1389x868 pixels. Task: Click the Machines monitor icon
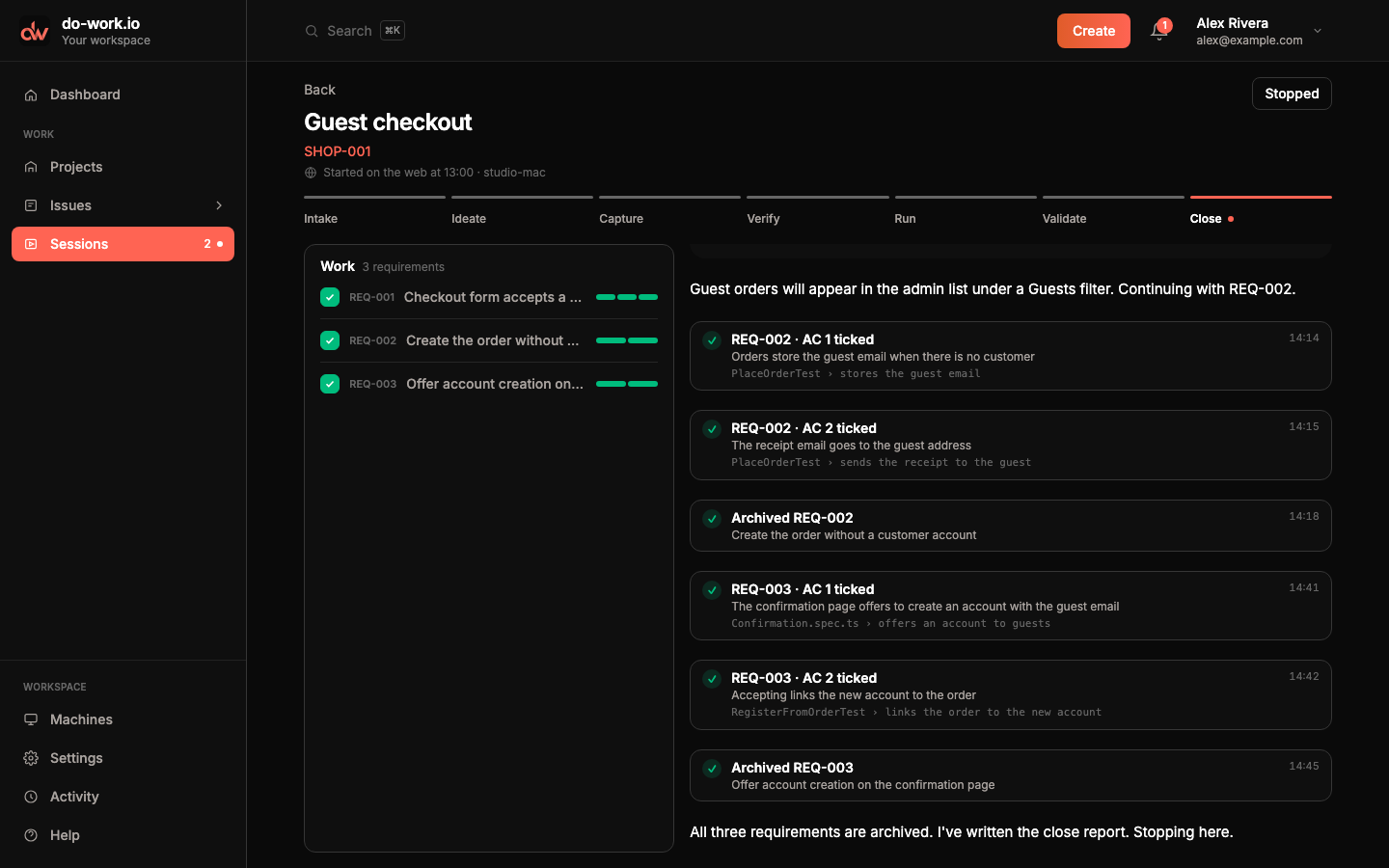[31, 719]
